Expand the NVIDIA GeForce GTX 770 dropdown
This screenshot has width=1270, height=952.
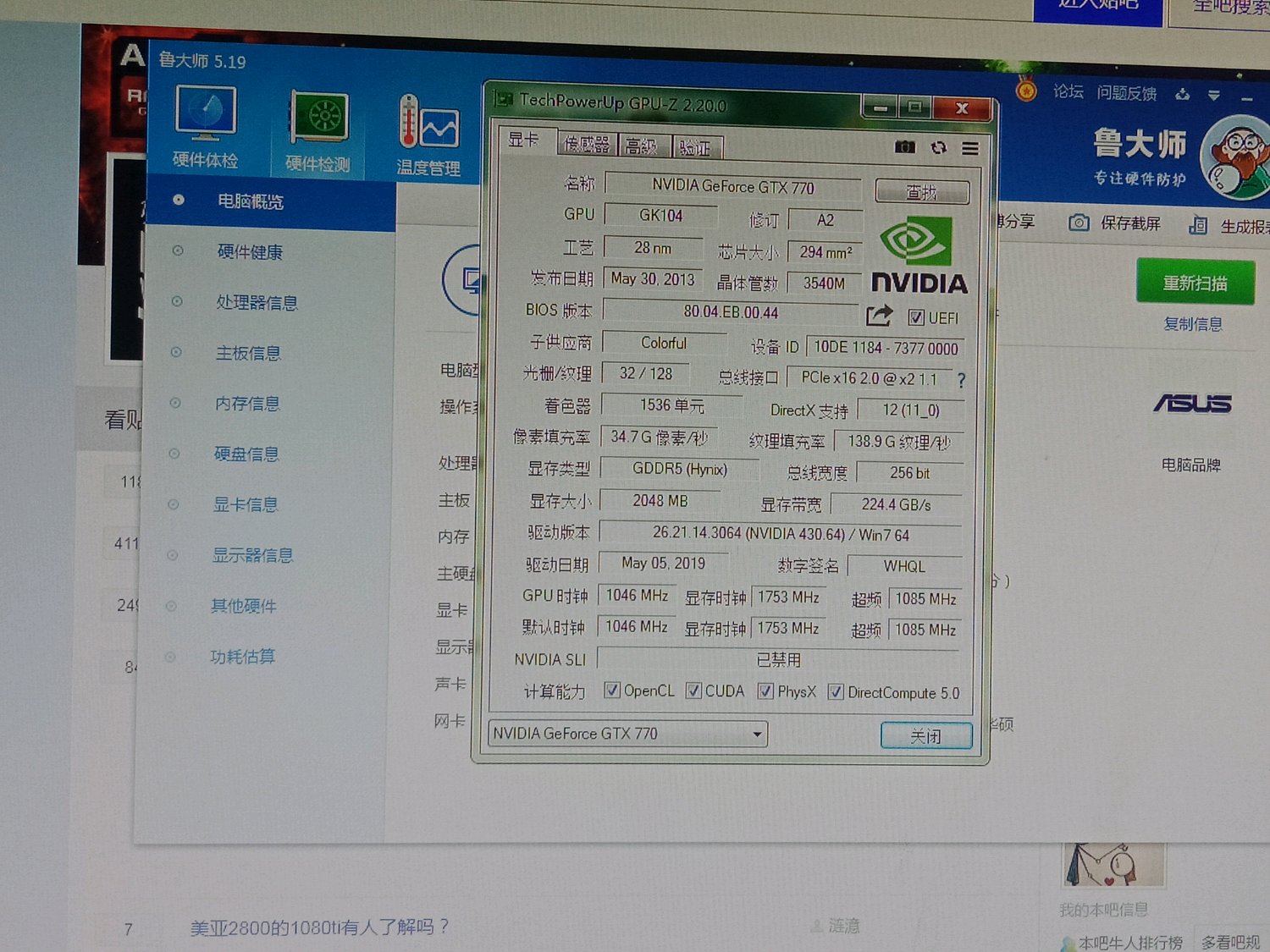pyautogui.click(x=757, y=734)
